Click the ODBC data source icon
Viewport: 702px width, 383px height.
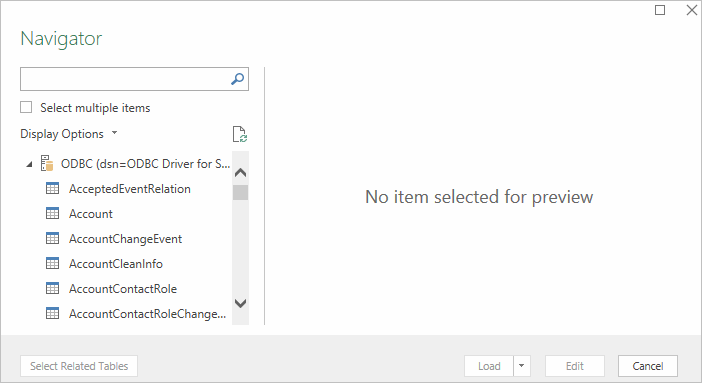pyautogui.click(x=47, y=164)
